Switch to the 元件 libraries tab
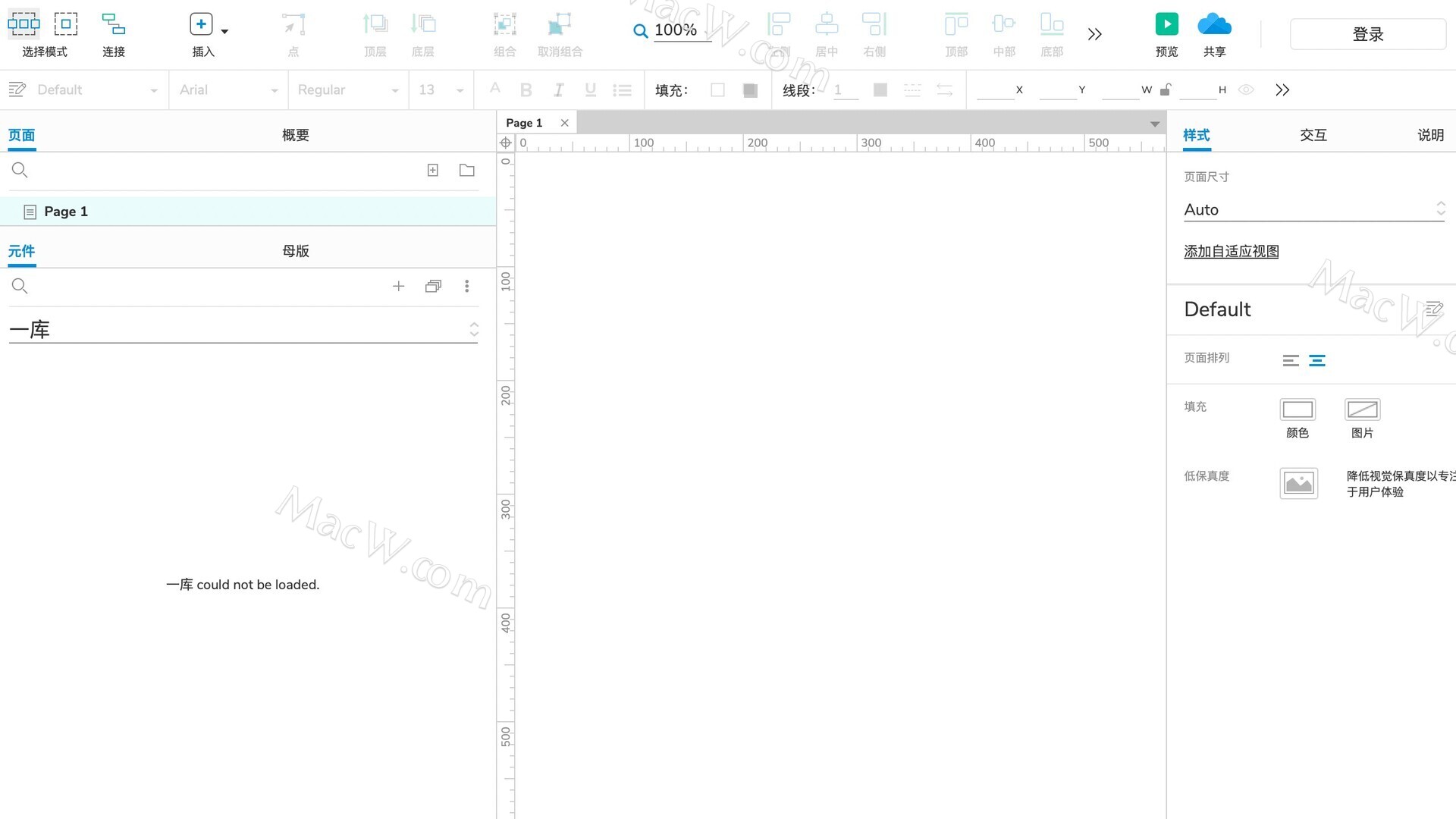Image resolution: width=1456 pixels, height=819 pixels. pos(21,251)
